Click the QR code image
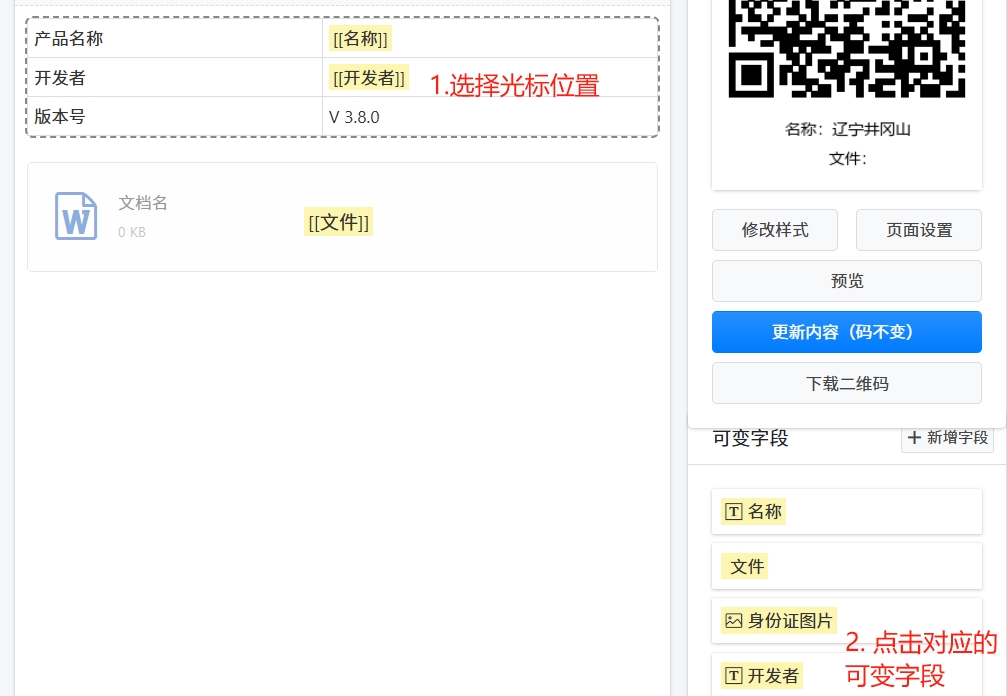 [x=847, y=48]
